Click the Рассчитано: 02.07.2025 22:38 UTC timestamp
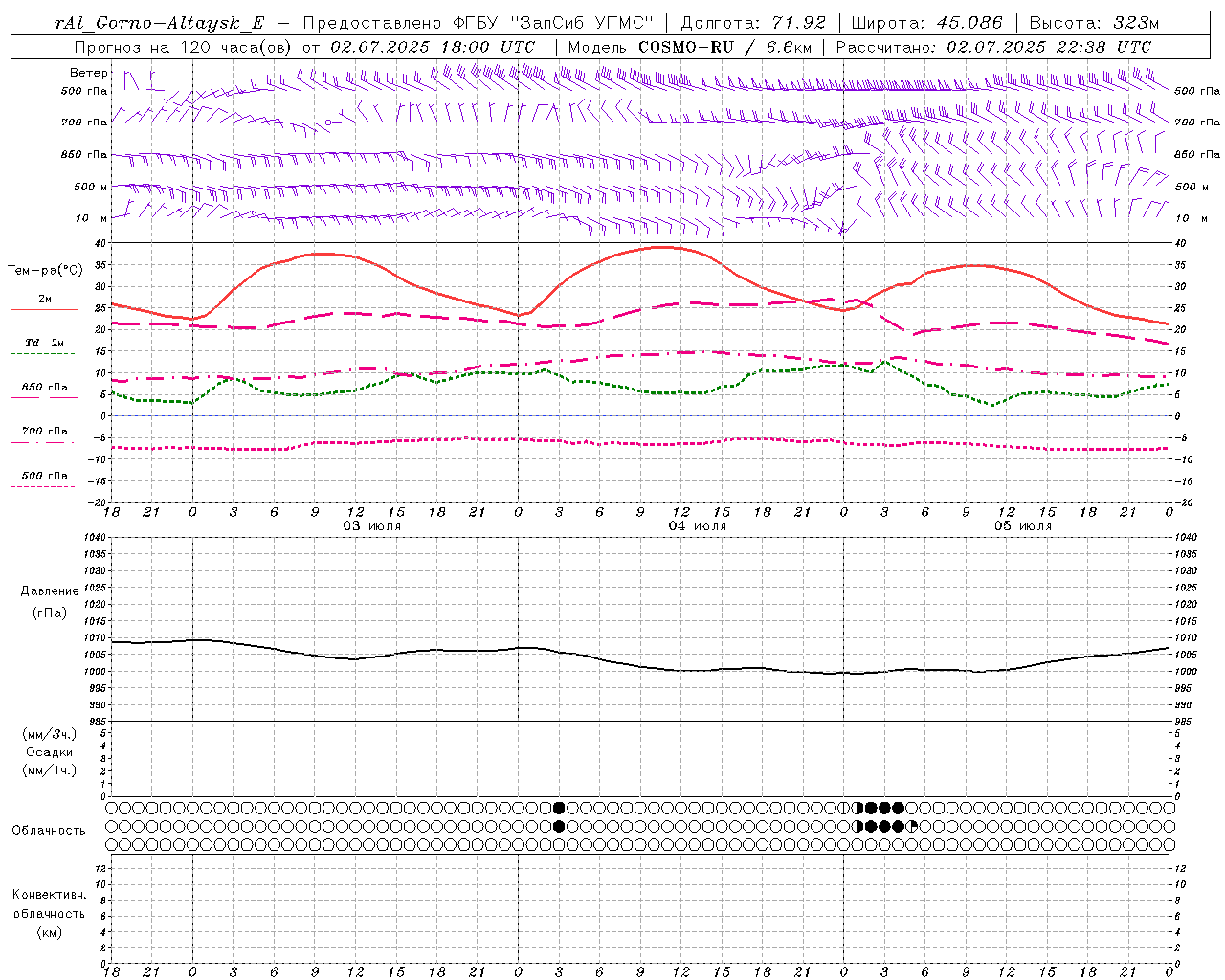This screenshot has height=980, width=1225. click(x=993, y=47)
